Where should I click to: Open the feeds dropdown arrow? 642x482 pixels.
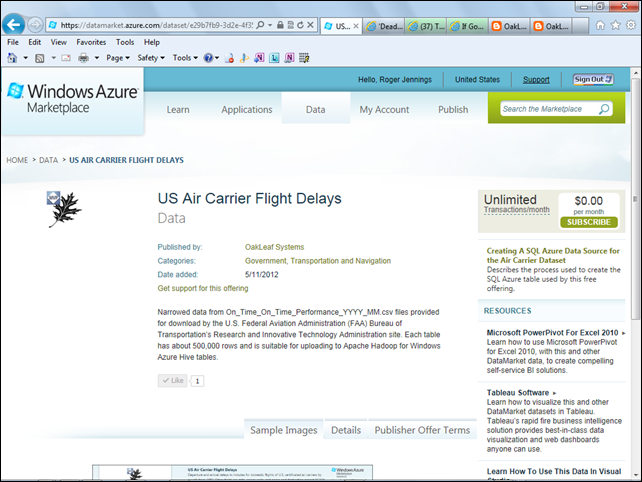point(53,58)
